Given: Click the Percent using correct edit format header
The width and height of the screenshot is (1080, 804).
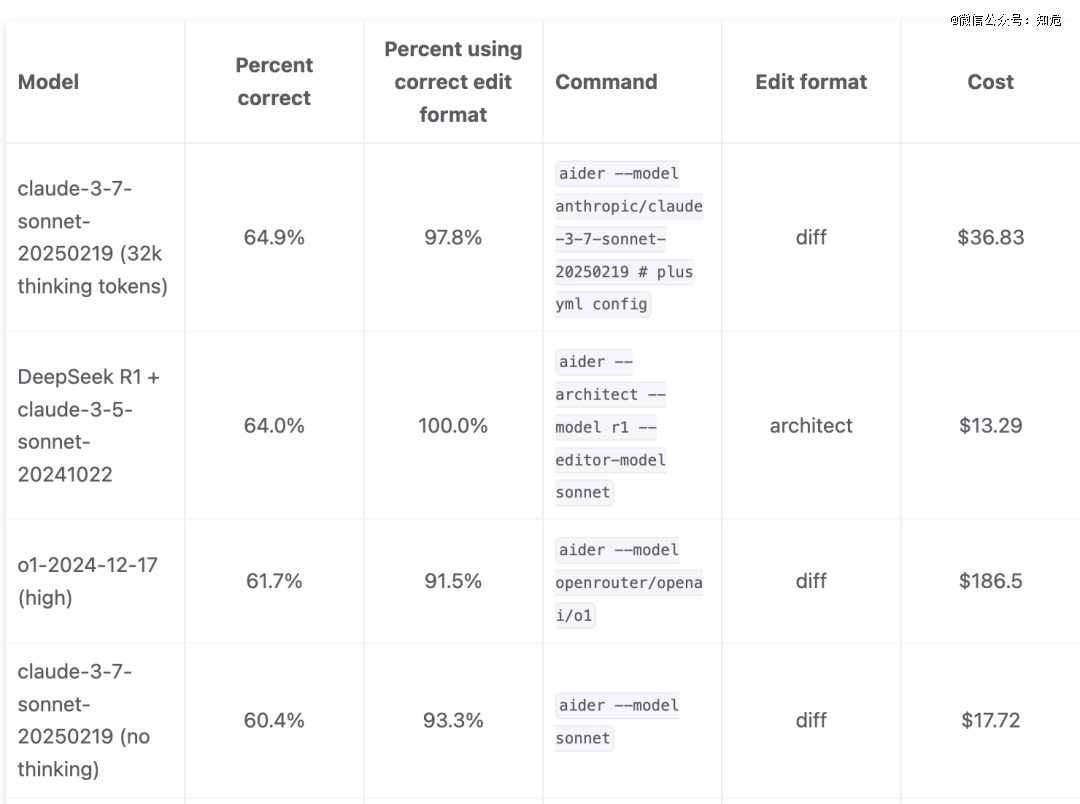Looking at the screenshot, I should coord(453,82).
